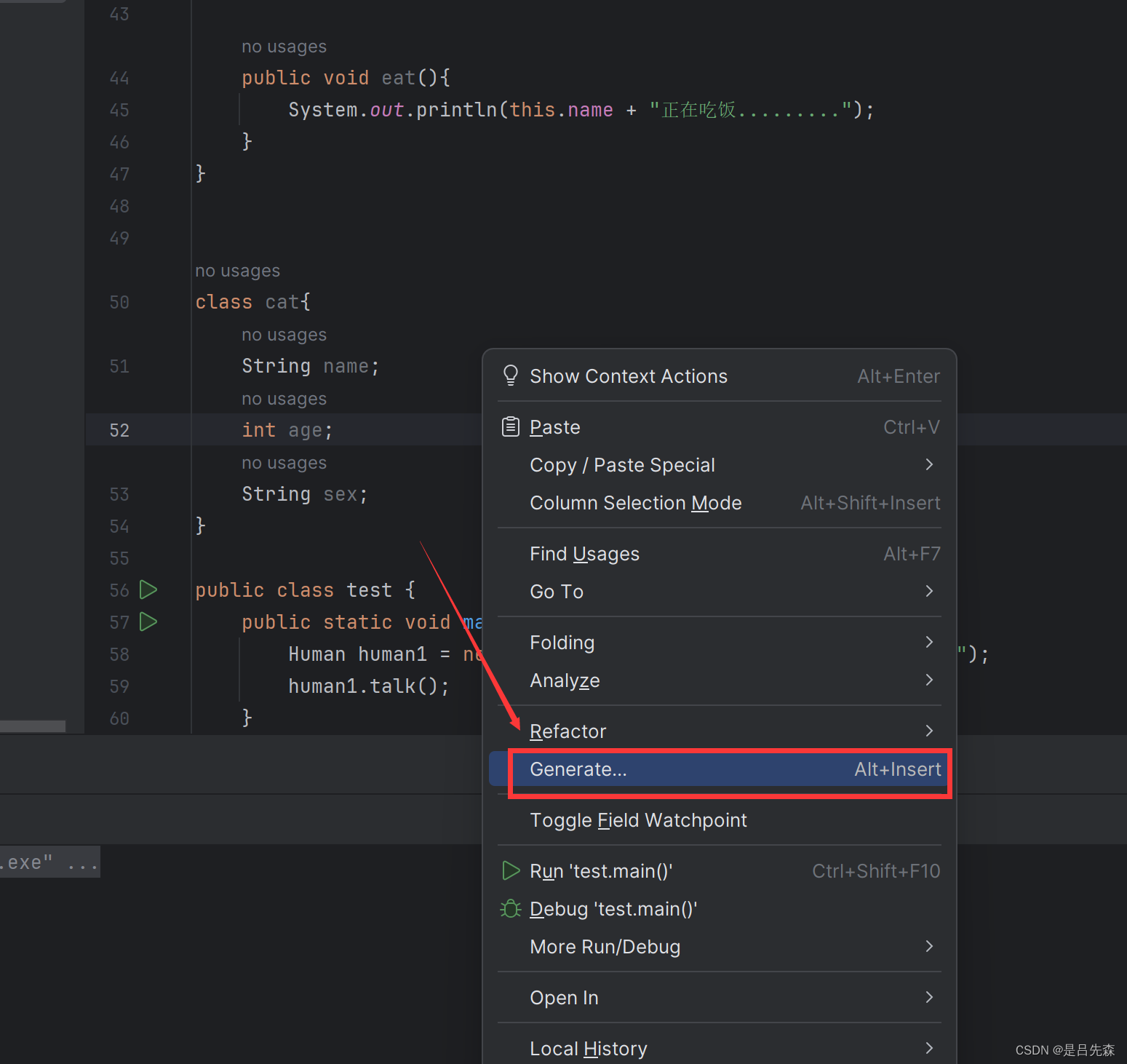1127x1064 pixels.
Task: Click the Debug bug icon in menu
Action: point(511,908)
